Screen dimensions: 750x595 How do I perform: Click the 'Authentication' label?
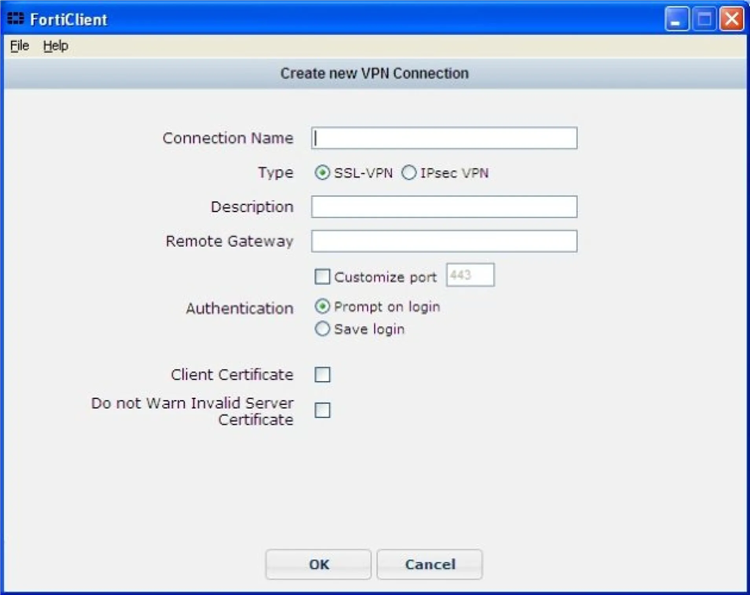click(240, 309)
